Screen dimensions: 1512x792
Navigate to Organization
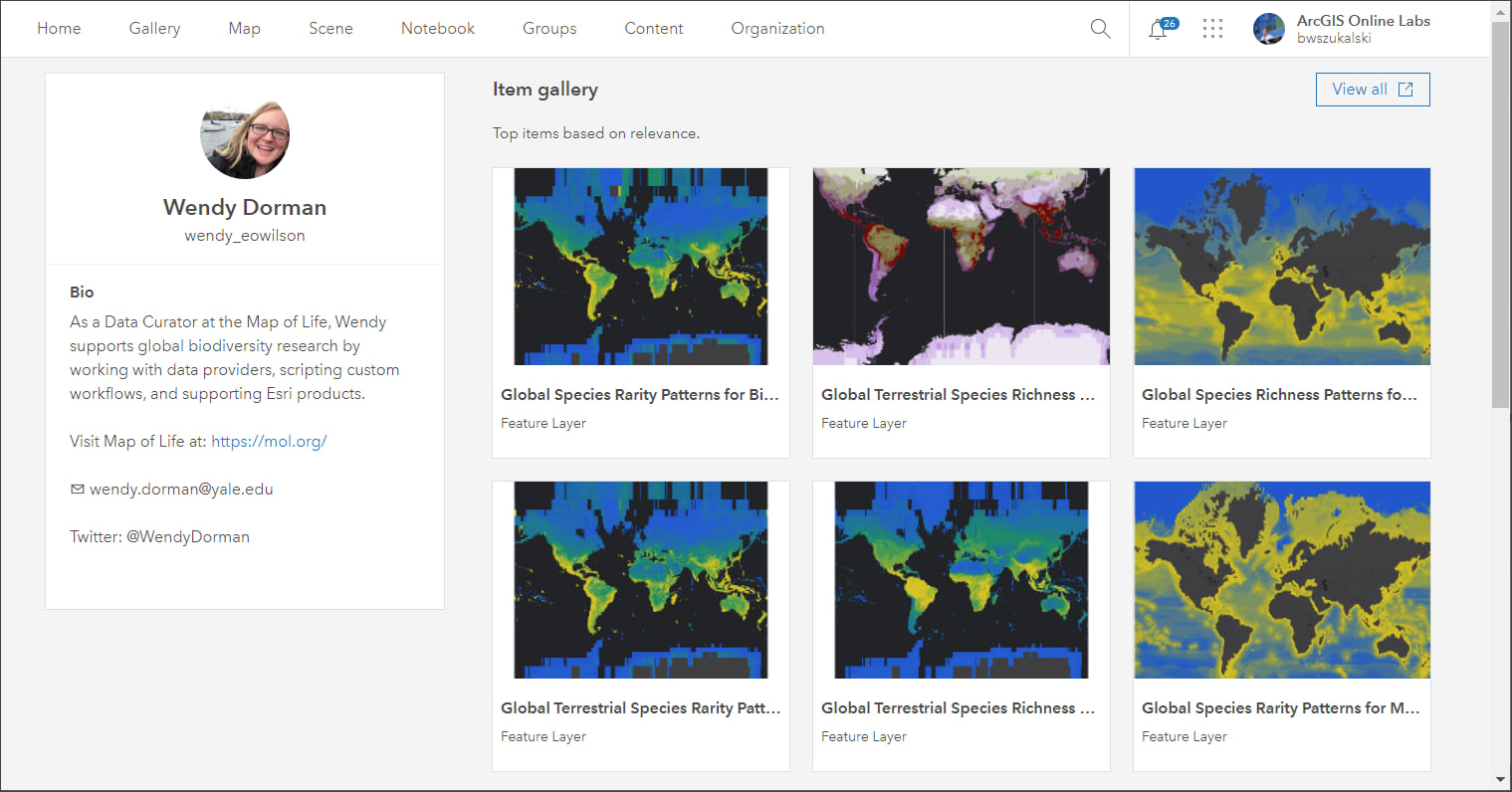tap(777, 29)
